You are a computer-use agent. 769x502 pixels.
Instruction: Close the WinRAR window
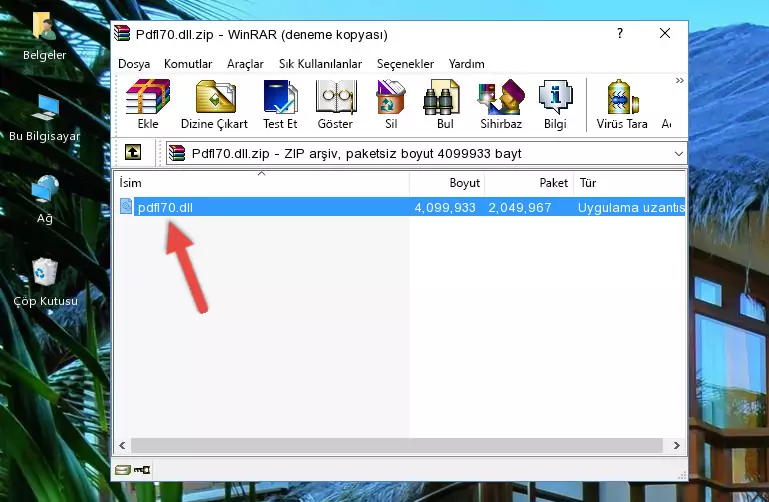pos(665,33)
